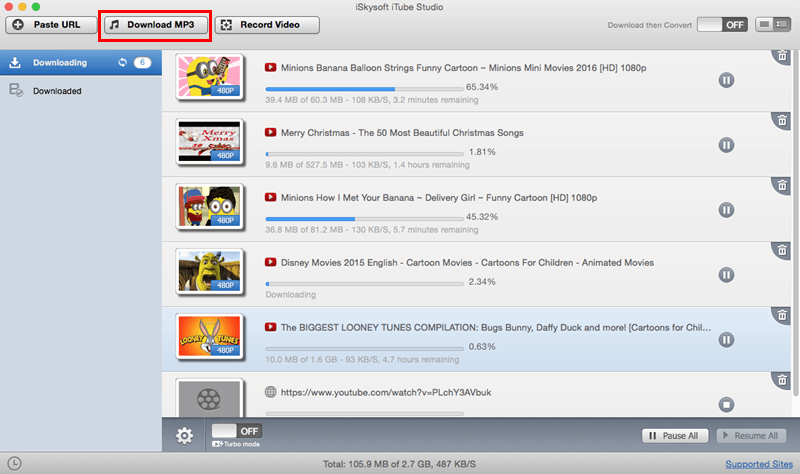Click the Download MP3 button
This screenshot has height=474, width=800.
coord(155,24)
